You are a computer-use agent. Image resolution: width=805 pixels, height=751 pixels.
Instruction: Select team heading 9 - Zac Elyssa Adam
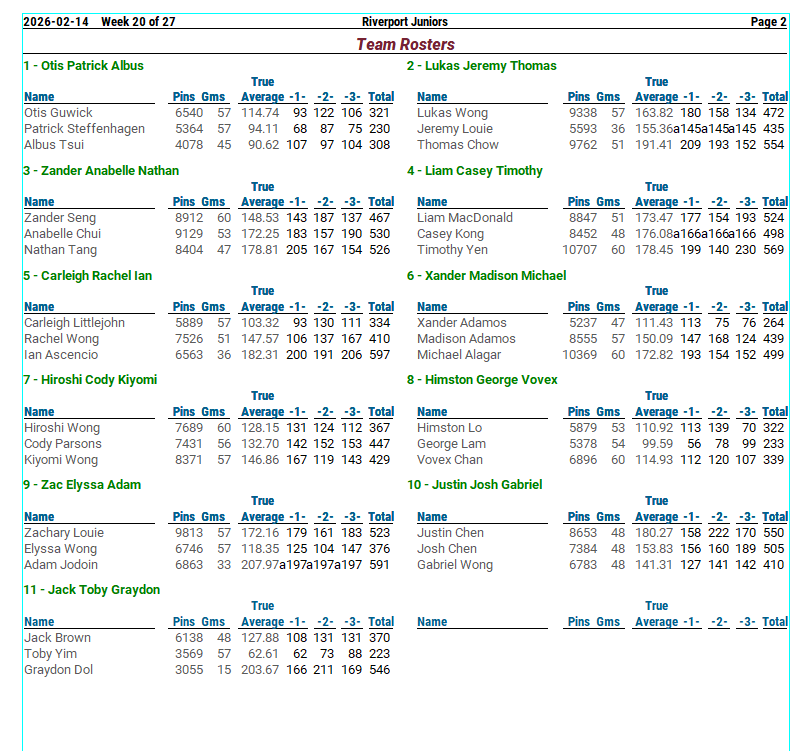(82, 485)
